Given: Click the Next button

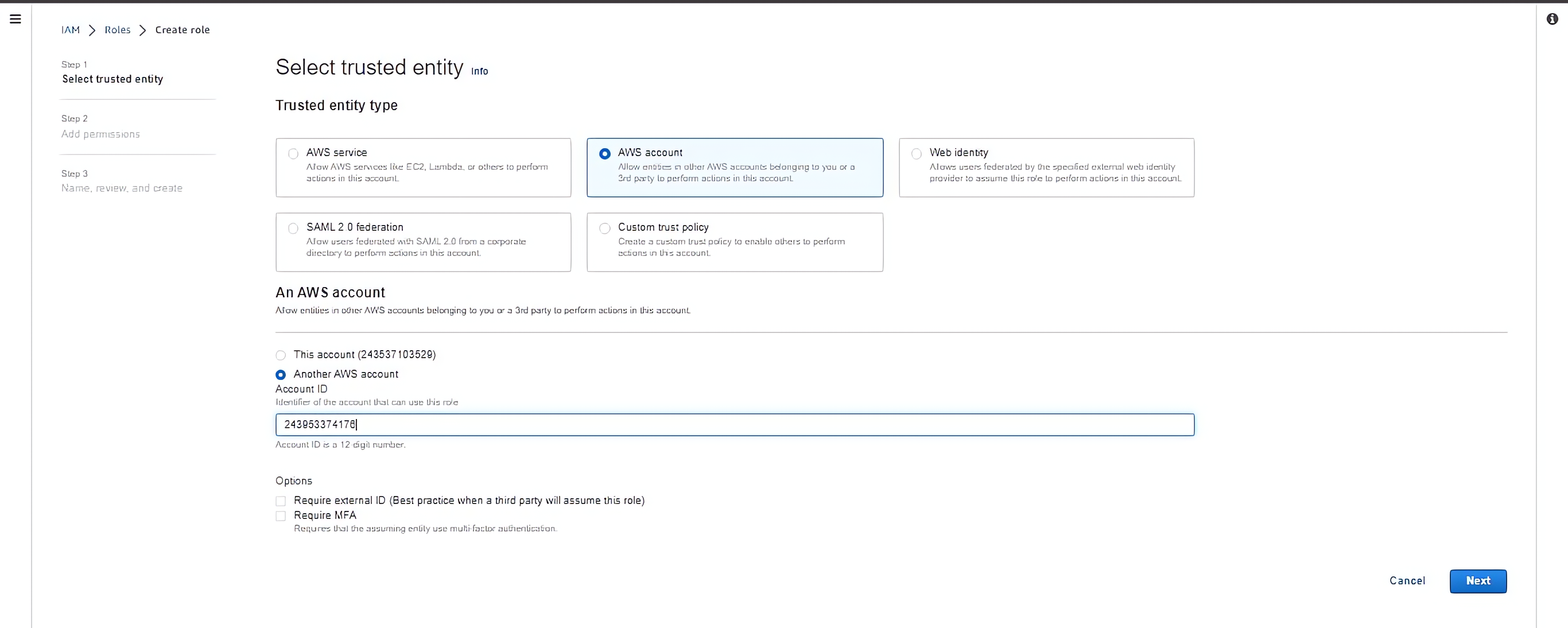Looking at the screenshot, I should click(1477, 581).
